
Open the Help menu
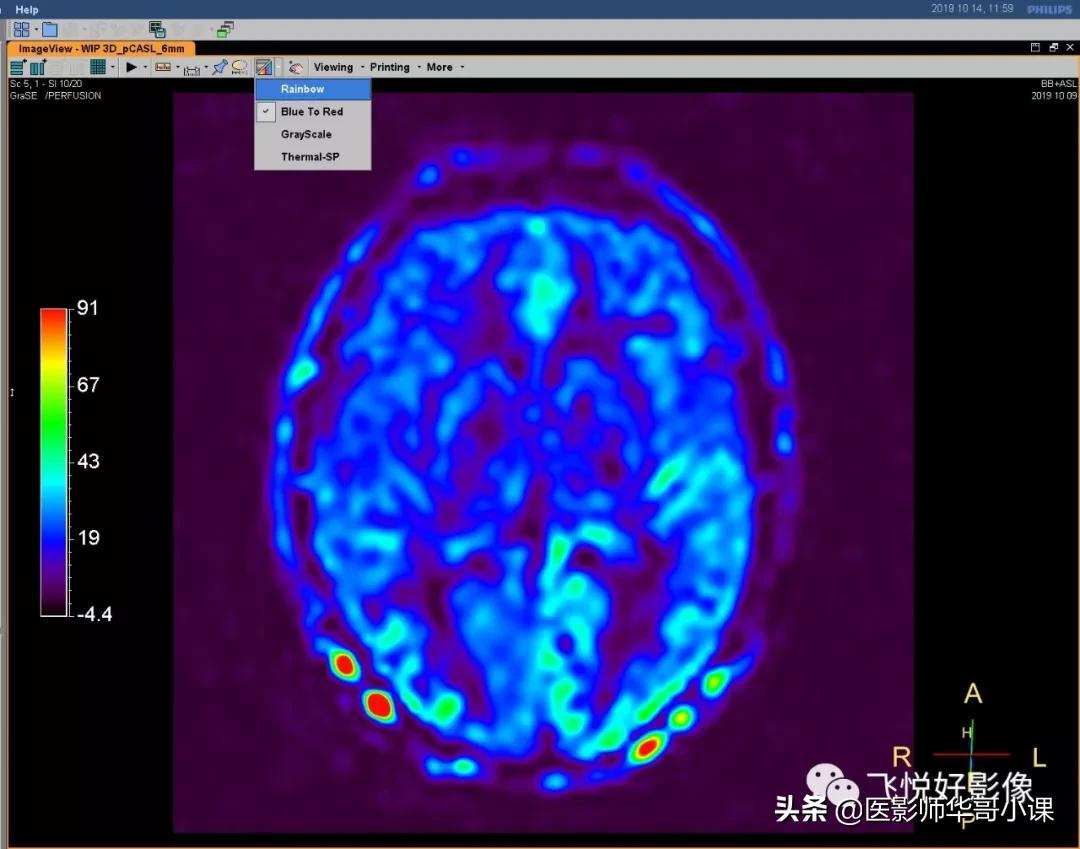pos(27,10)
